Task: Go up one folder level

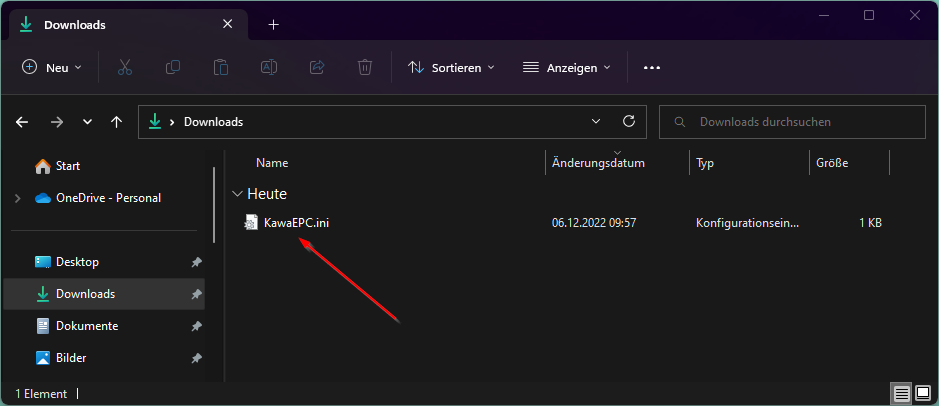Action: coord(117,122)
